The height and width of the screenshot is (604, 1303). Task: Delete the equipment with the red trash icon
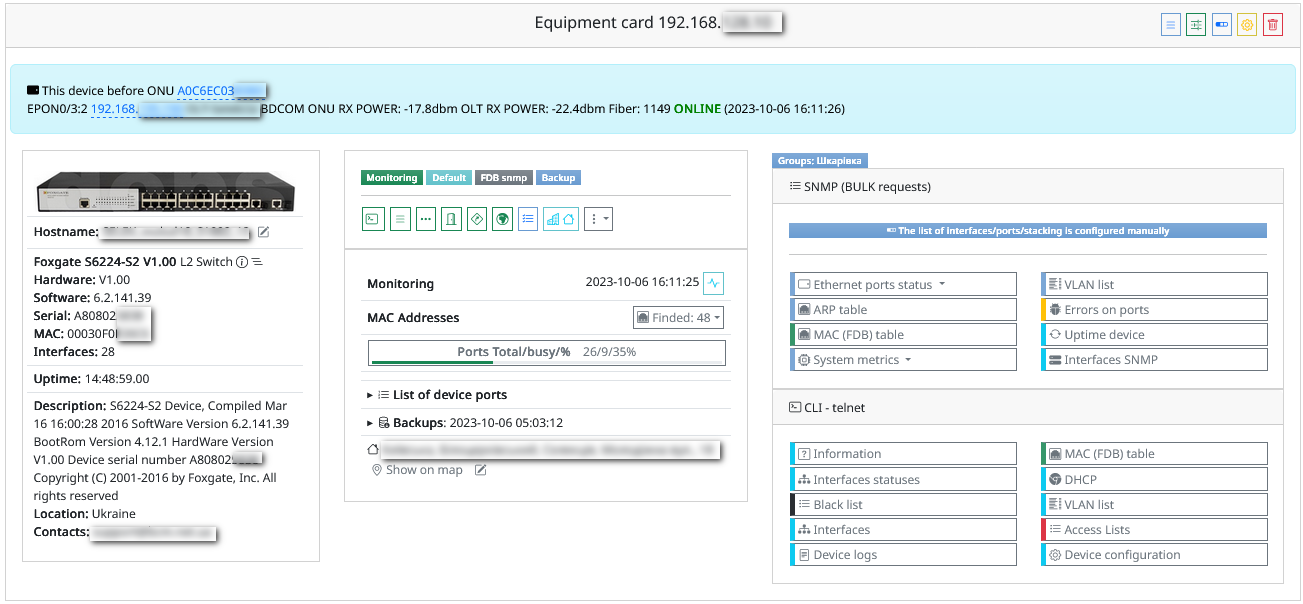pos(1272,26)
